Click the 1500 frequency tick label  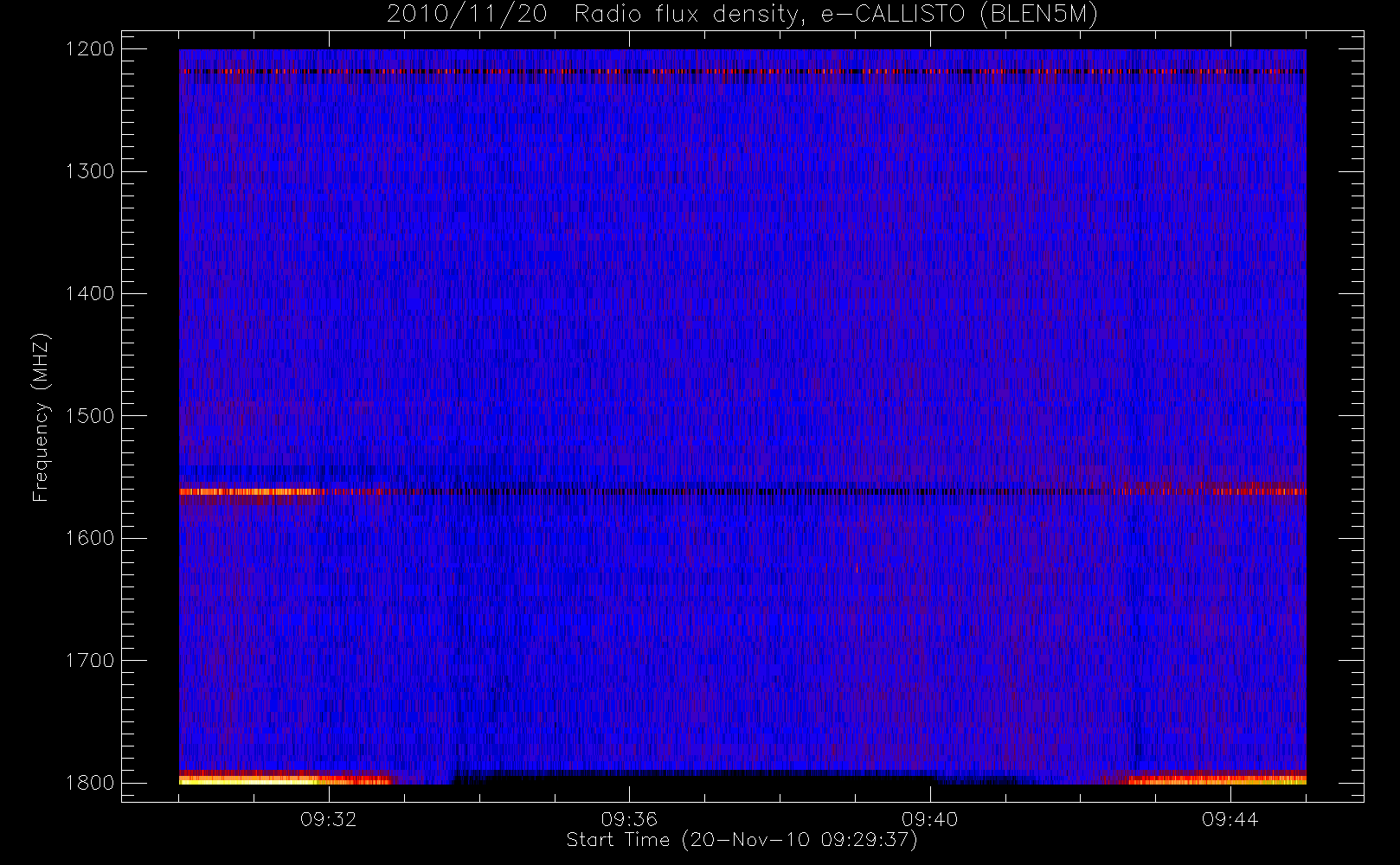click(x=90, y=416)
